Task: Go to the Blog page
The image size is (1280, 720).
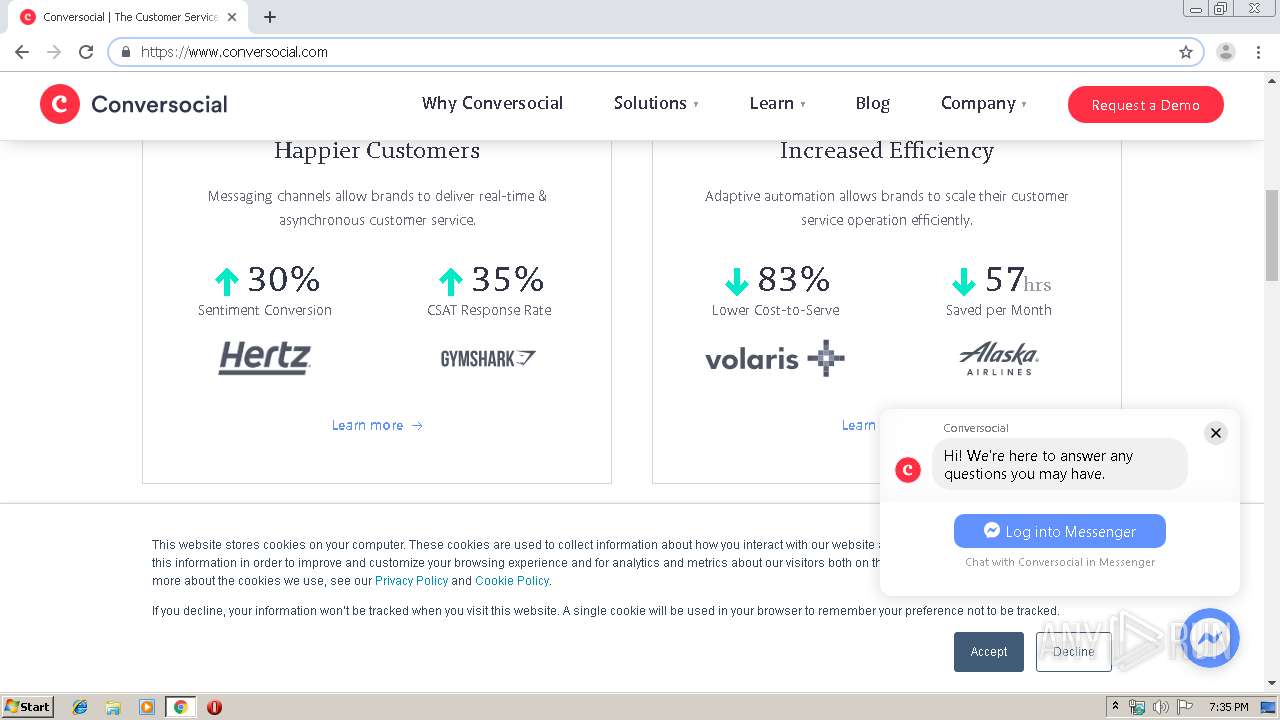Action: point(872,103)
